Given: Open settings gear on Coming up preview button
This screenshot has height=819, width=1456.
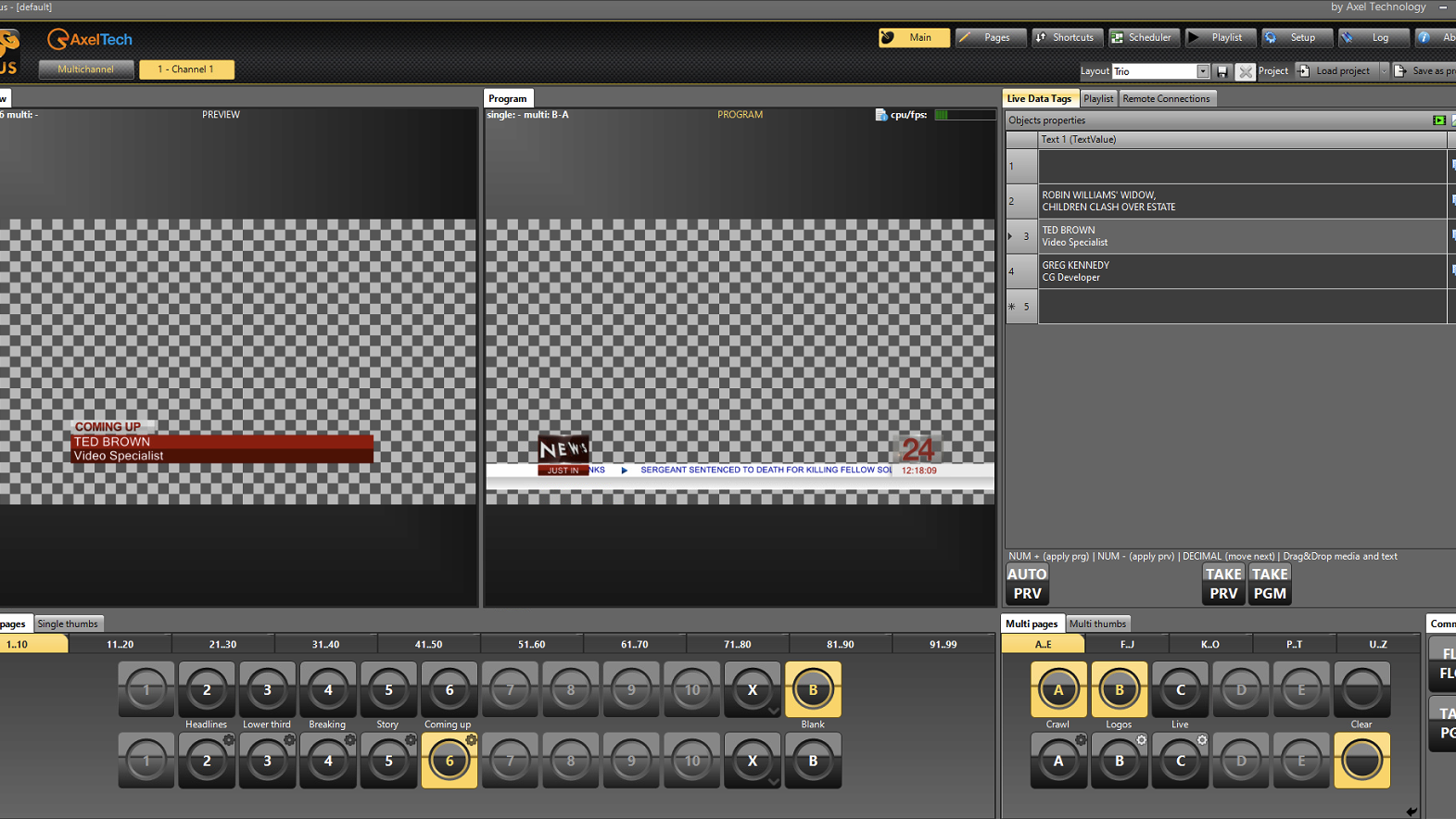Looking at the screenshot, I should tap(471, 740).
